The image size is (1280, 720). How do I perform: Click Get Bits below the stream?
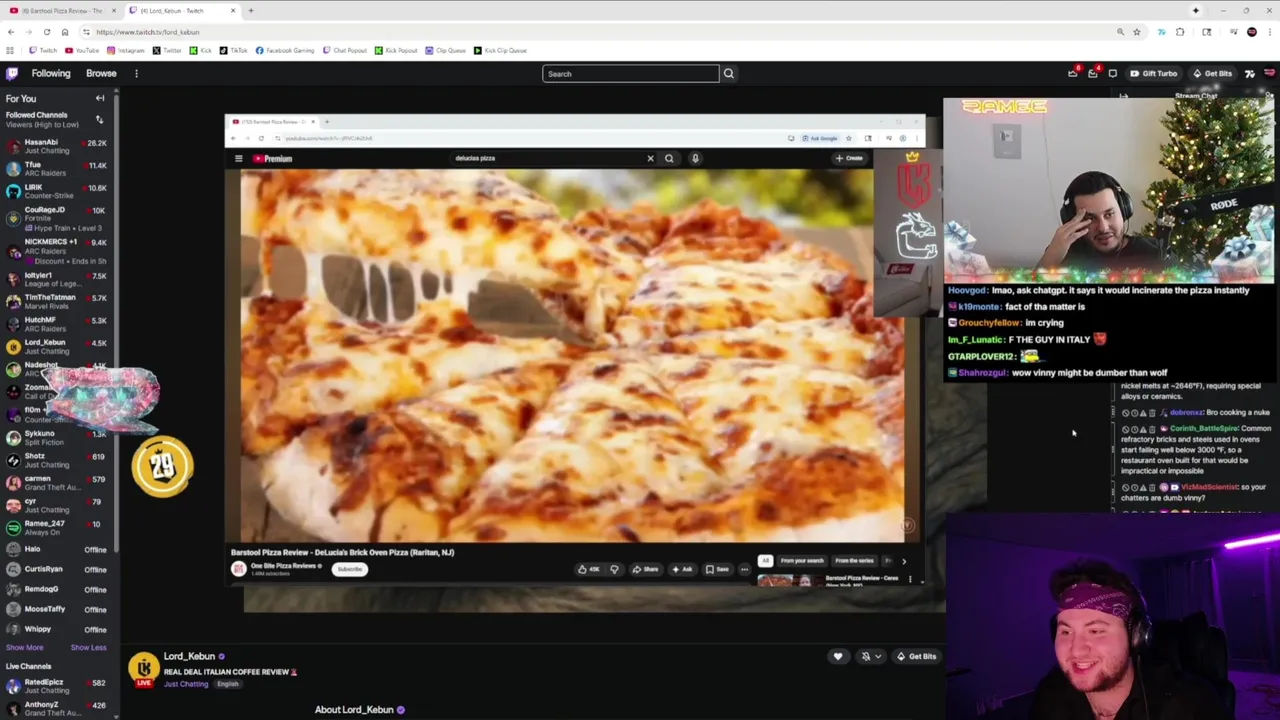coord(916,656)
